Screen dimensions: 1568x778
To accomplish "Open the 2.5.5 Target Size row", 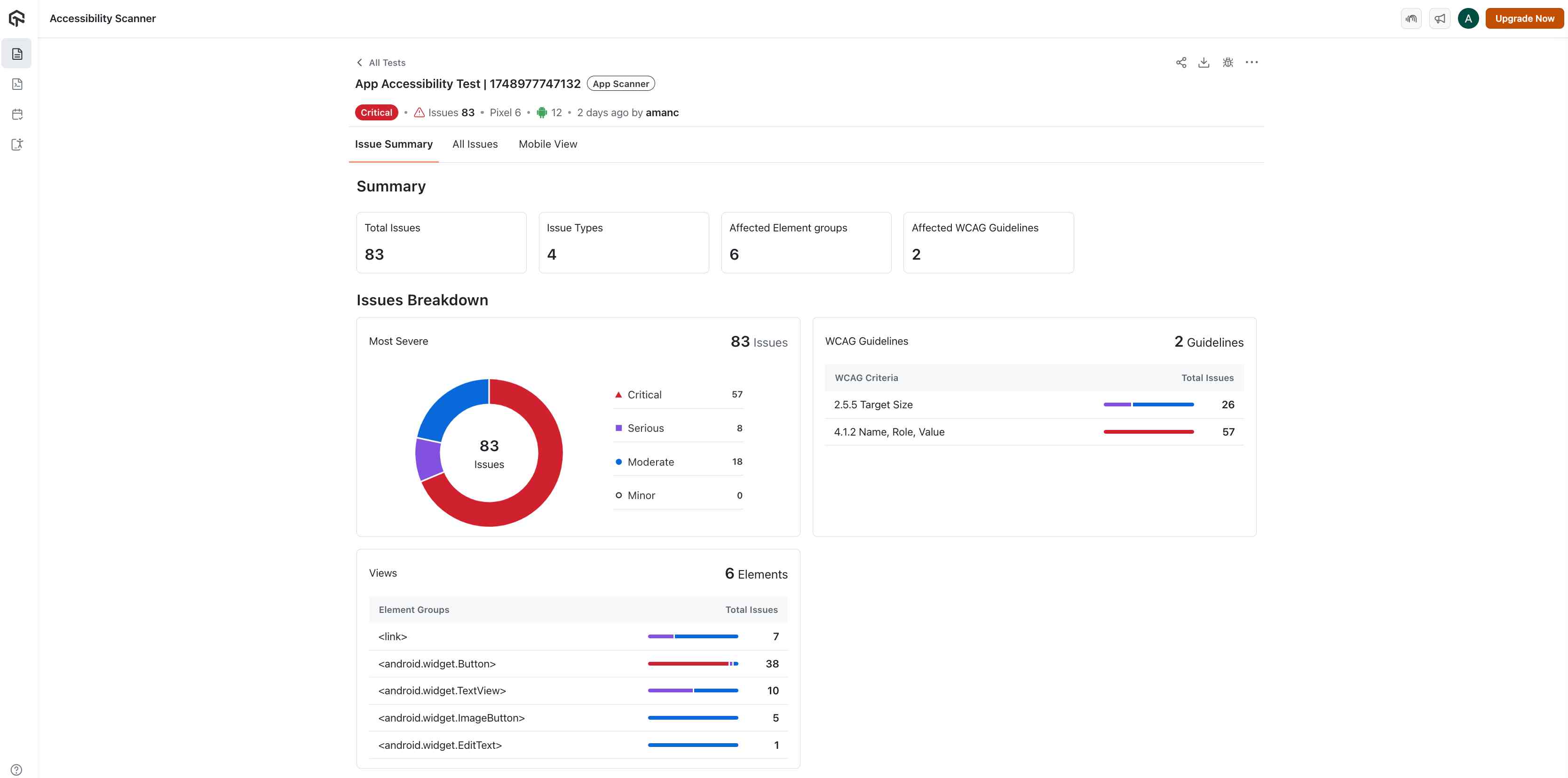I will point(873,405).
